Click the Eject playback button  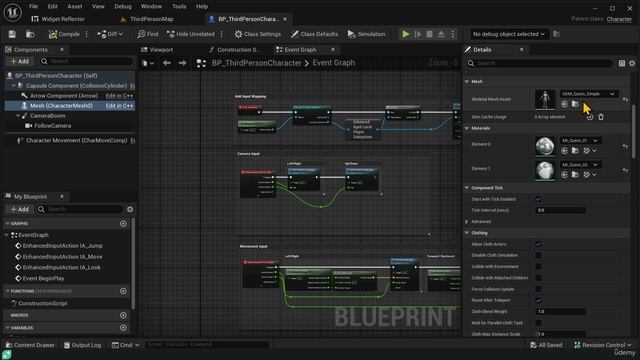(441, 34)
